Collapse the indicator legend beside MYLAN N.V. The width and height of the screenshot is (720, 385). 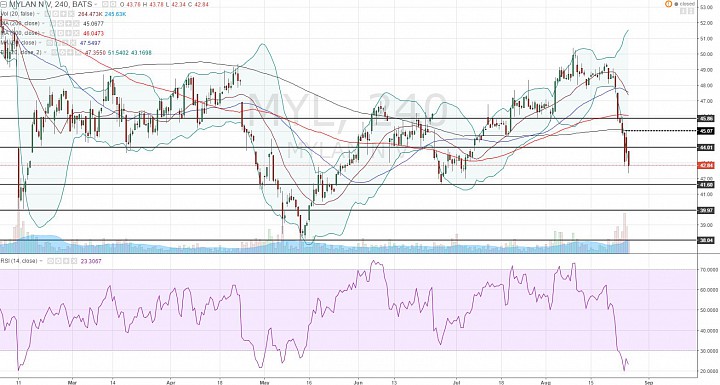[x=3, y=4]
